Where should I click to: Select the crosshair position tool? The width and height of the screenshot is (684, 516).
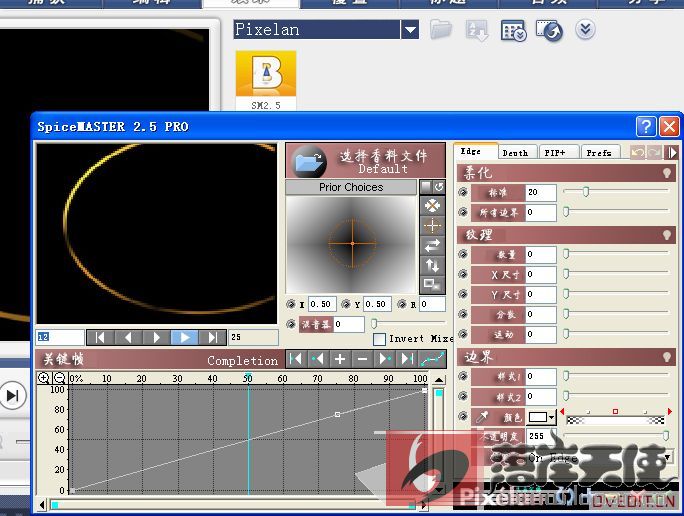point(432,226)
